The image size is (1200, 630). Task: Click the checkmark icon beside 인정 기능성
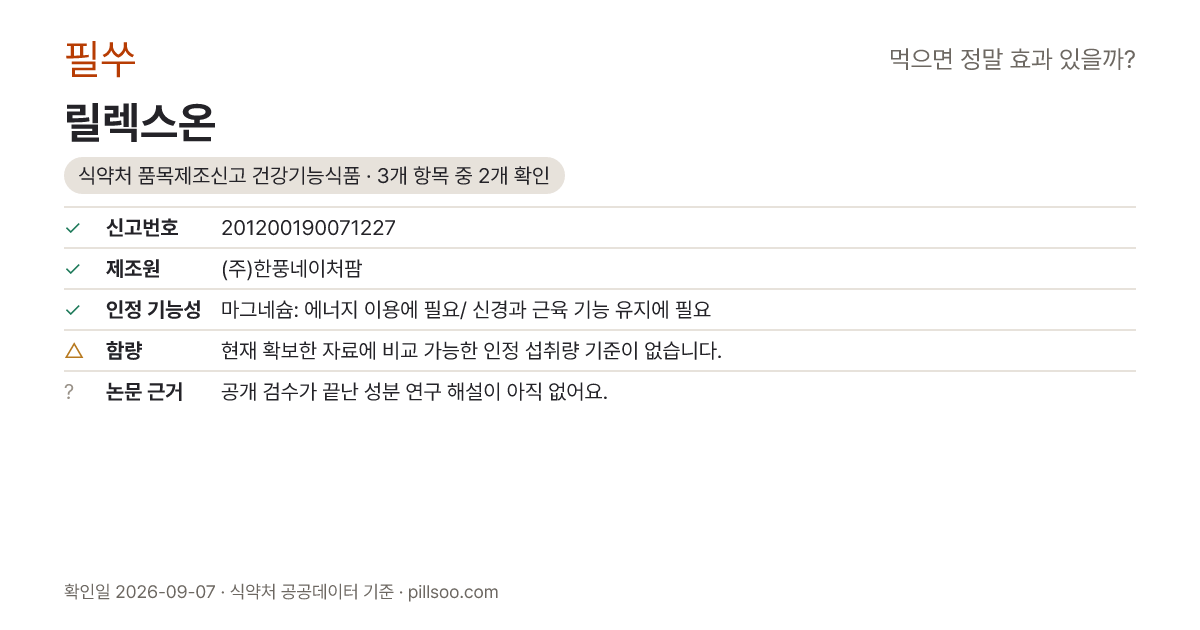pyautogui.click(x=72, y=310)
